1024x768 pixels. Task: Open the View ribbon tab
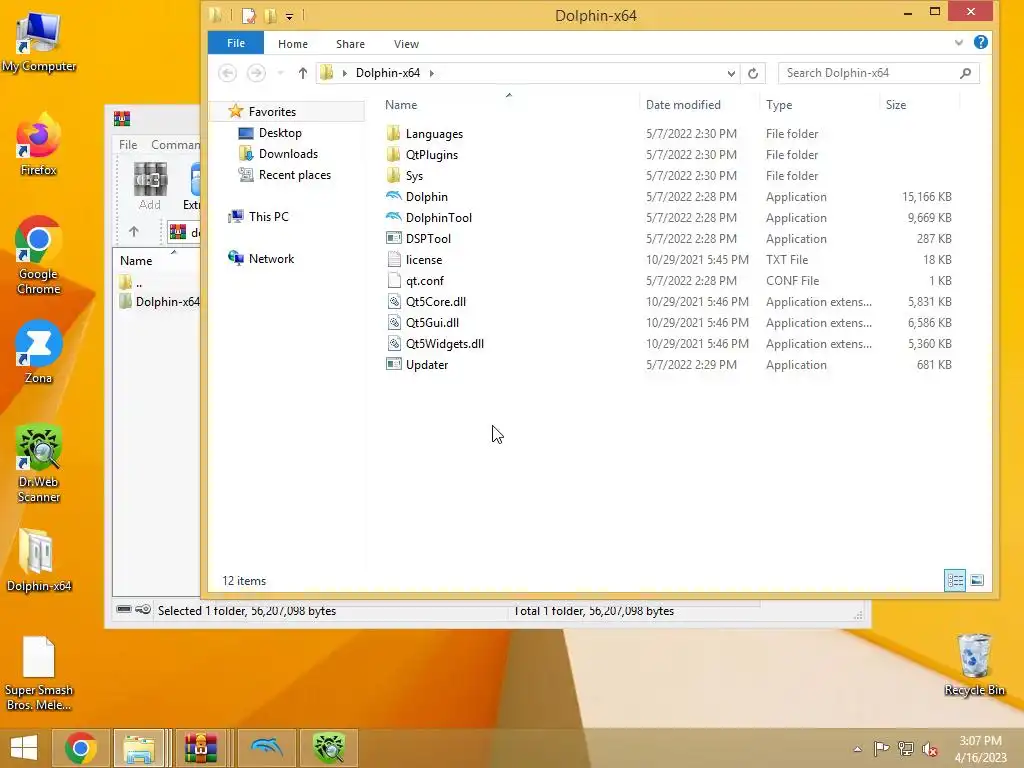406,44
